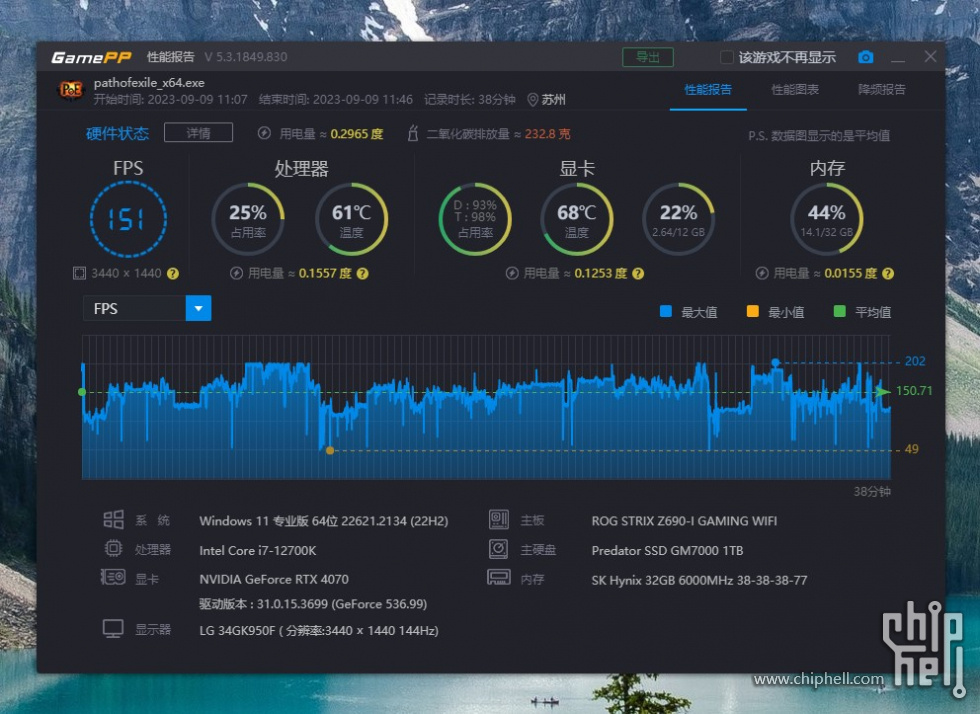Viewport: 980px width, 714px height.
Task: Click the Path of Exile game icon
Action: point(71,90)
